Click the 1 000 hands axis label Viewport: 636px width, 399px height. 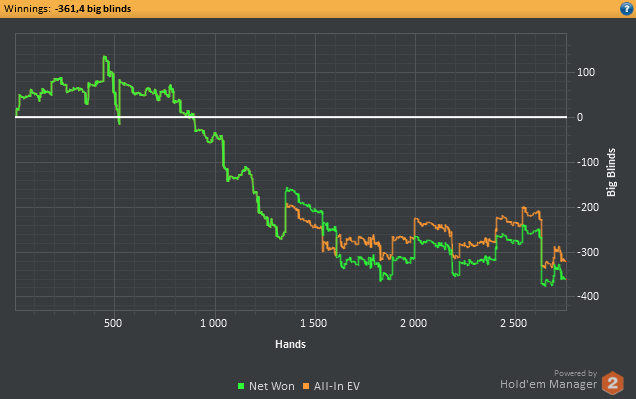point(213,323)
